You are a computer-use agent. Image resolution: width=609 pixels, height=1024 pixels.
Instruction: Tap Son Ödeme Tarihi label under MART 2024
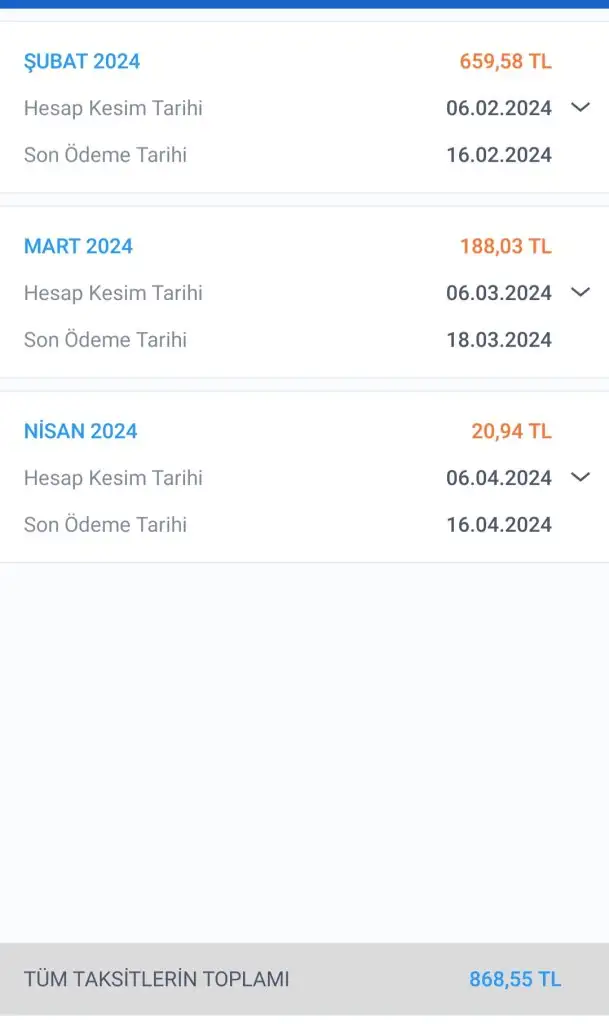coord(105,340)
